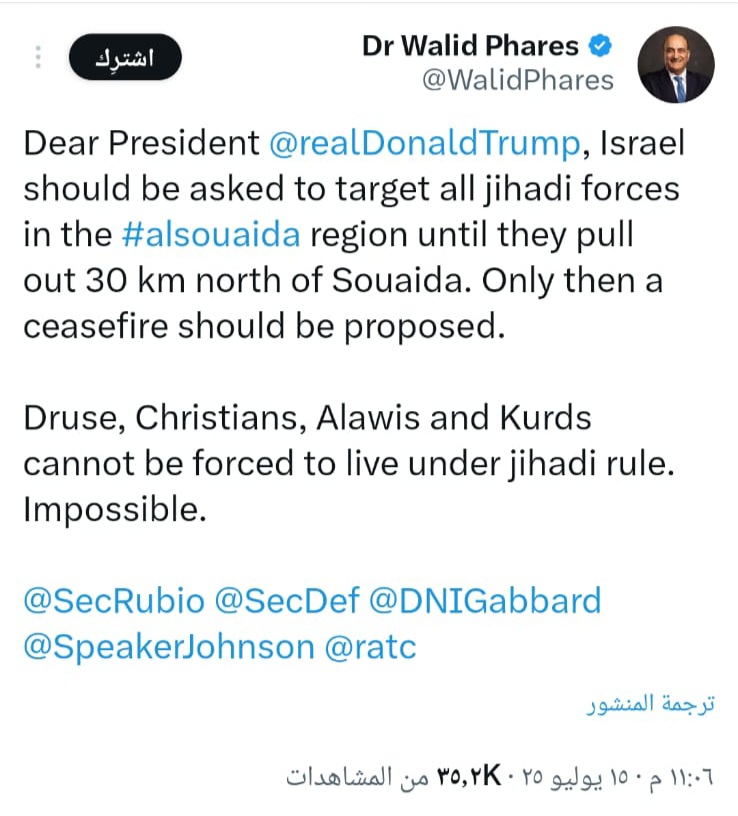Open the @SecRubio mention
The image size is (738, 816).
coord(114,601)
